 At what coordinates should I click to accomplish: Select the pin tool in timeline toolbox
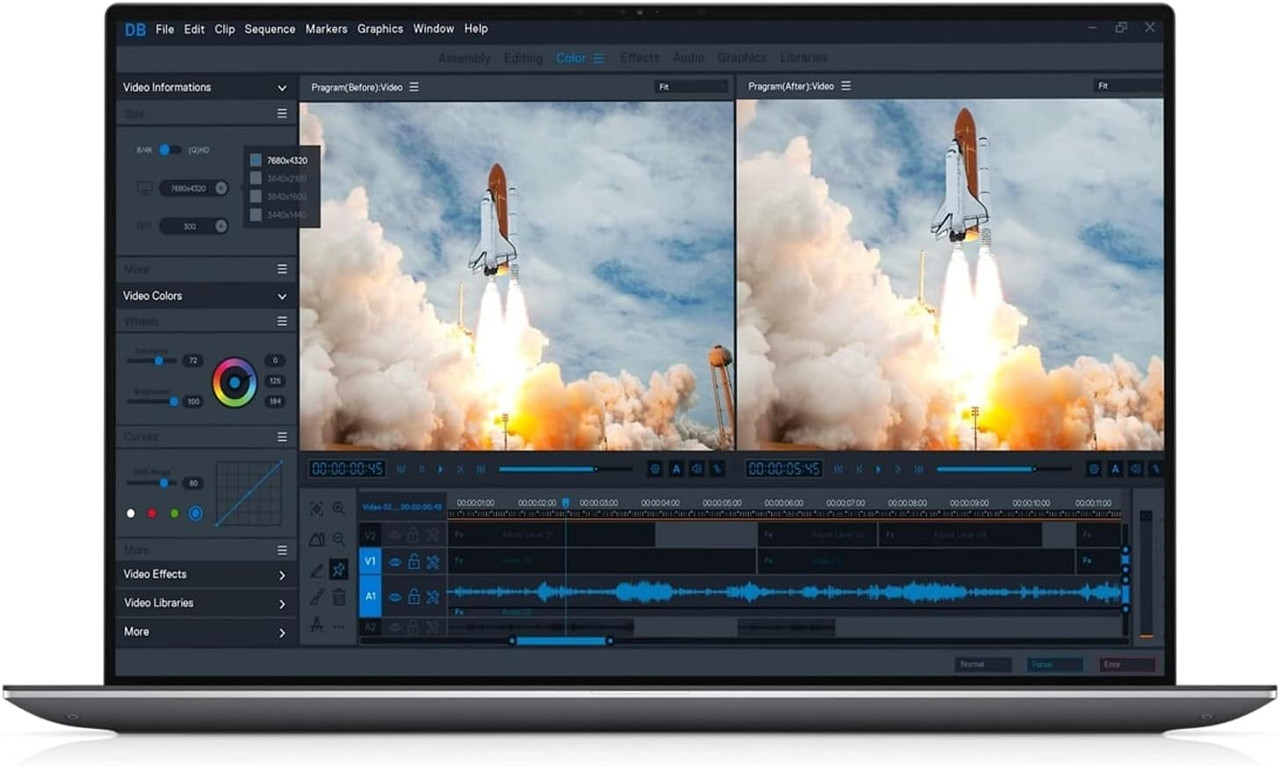coord(338,569)
